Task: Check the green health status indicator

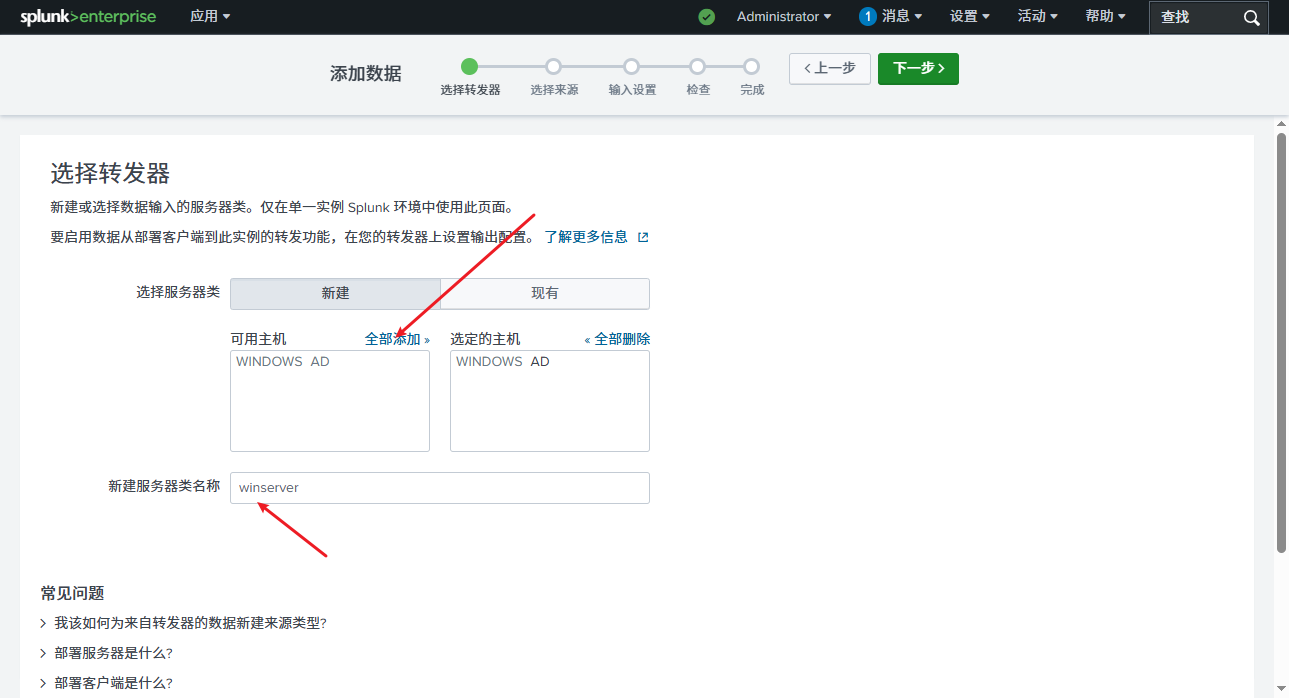Action: click(706, 17)
